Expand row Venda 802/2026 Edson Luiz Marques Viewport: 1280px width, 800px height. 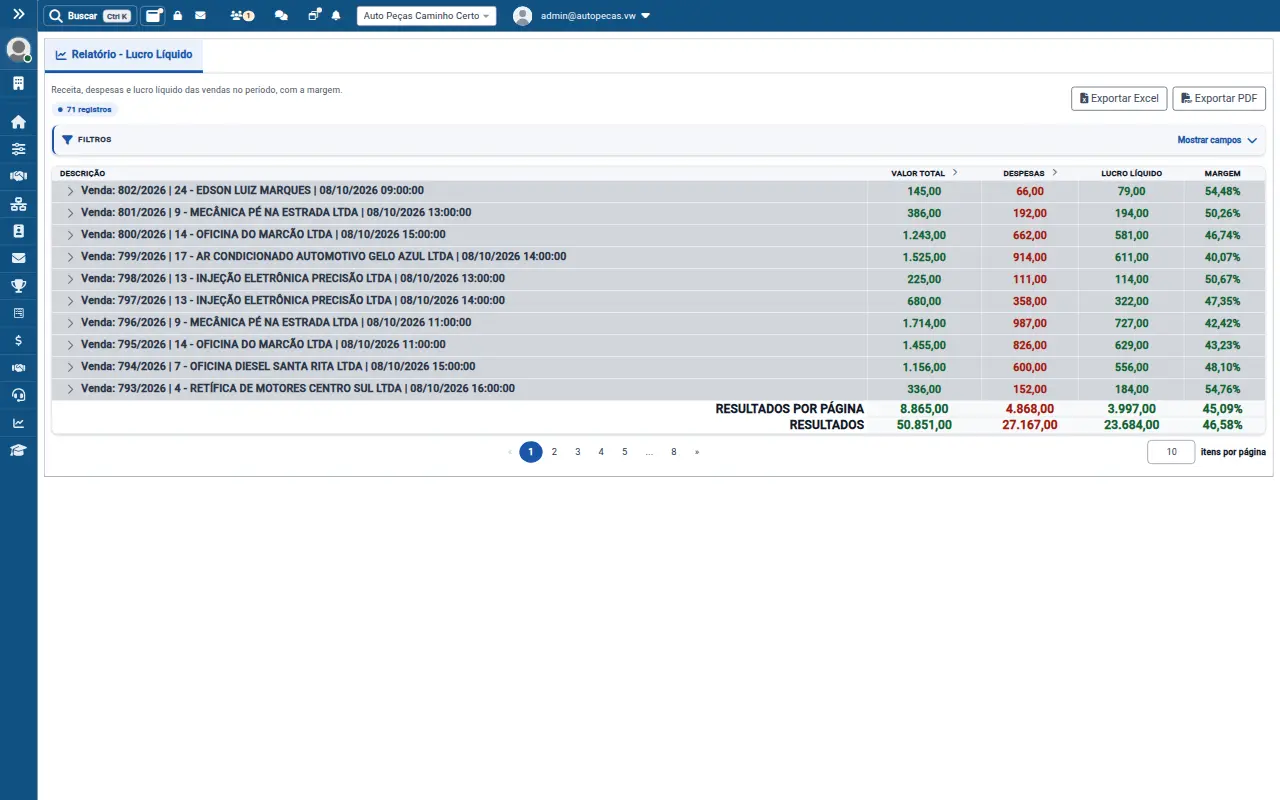click(x=70, y=191)
